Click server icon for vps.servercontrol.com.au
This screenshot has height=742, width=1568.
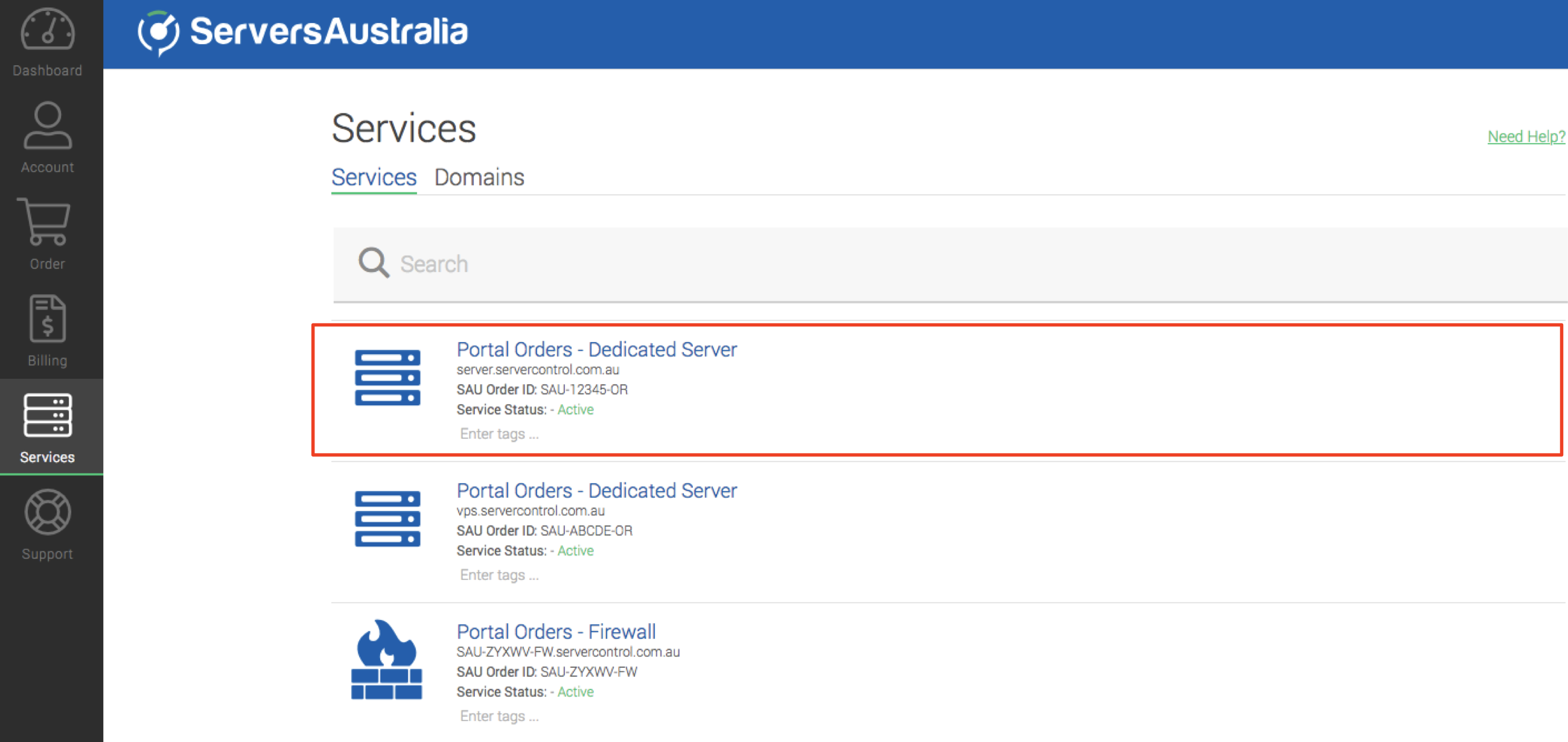pyautogui.click(x=387, y=519)
